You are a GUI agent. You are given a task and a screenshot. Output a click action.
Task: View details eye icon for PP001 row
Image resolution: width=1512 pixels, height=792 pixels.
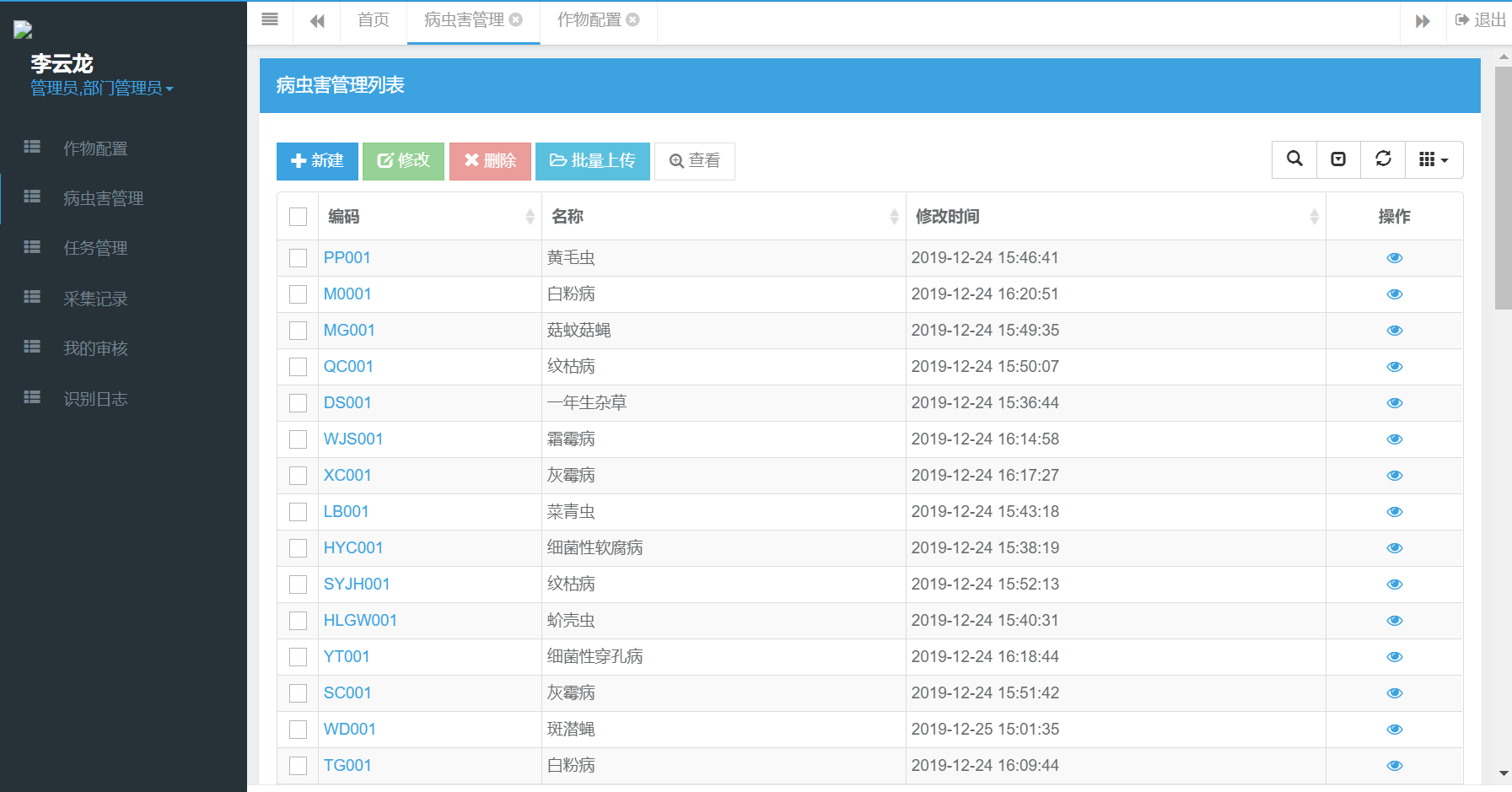pyautogui.click(x=1395, y=258)
